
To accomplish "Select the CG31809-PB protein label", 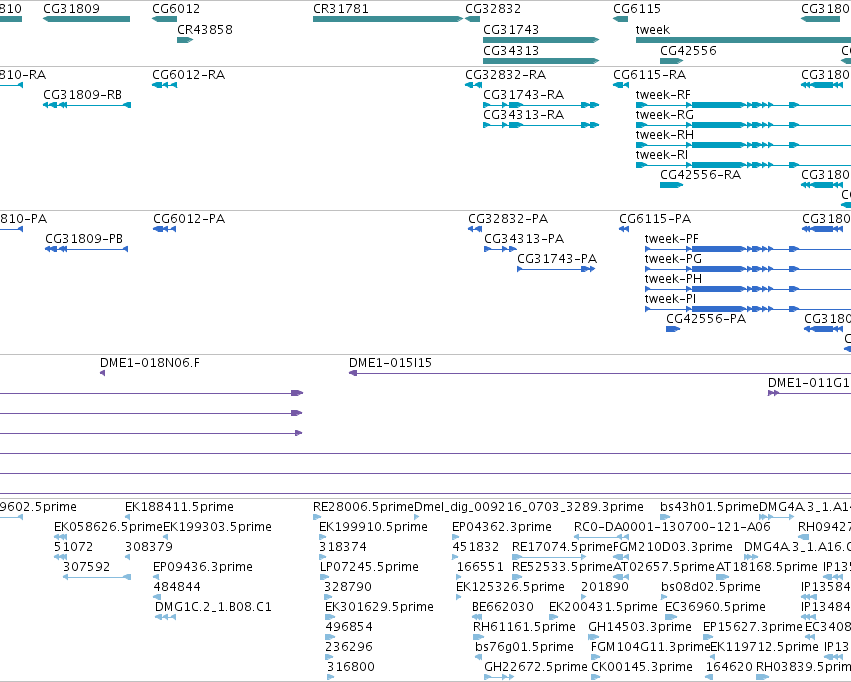I will click(84, 239).
